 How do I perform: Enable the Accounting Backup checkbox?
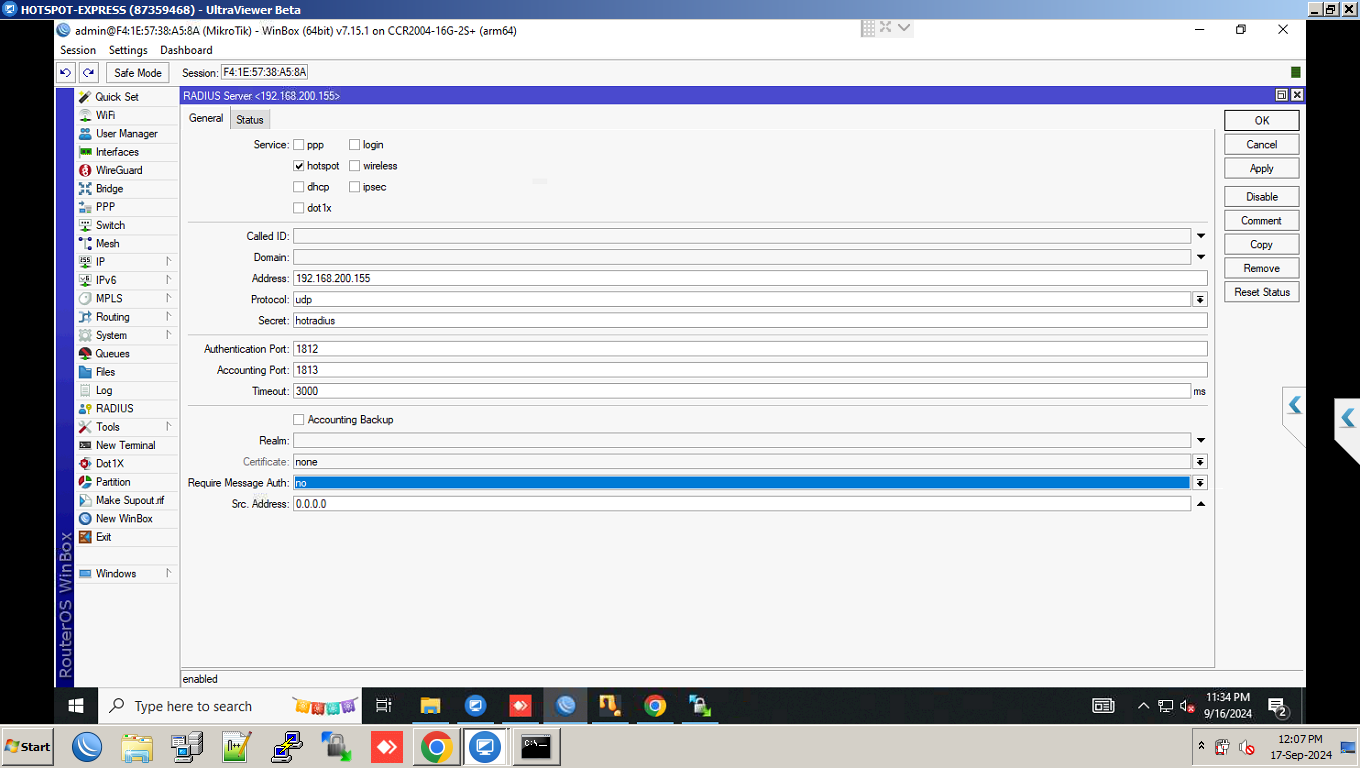tap(299, 420)
